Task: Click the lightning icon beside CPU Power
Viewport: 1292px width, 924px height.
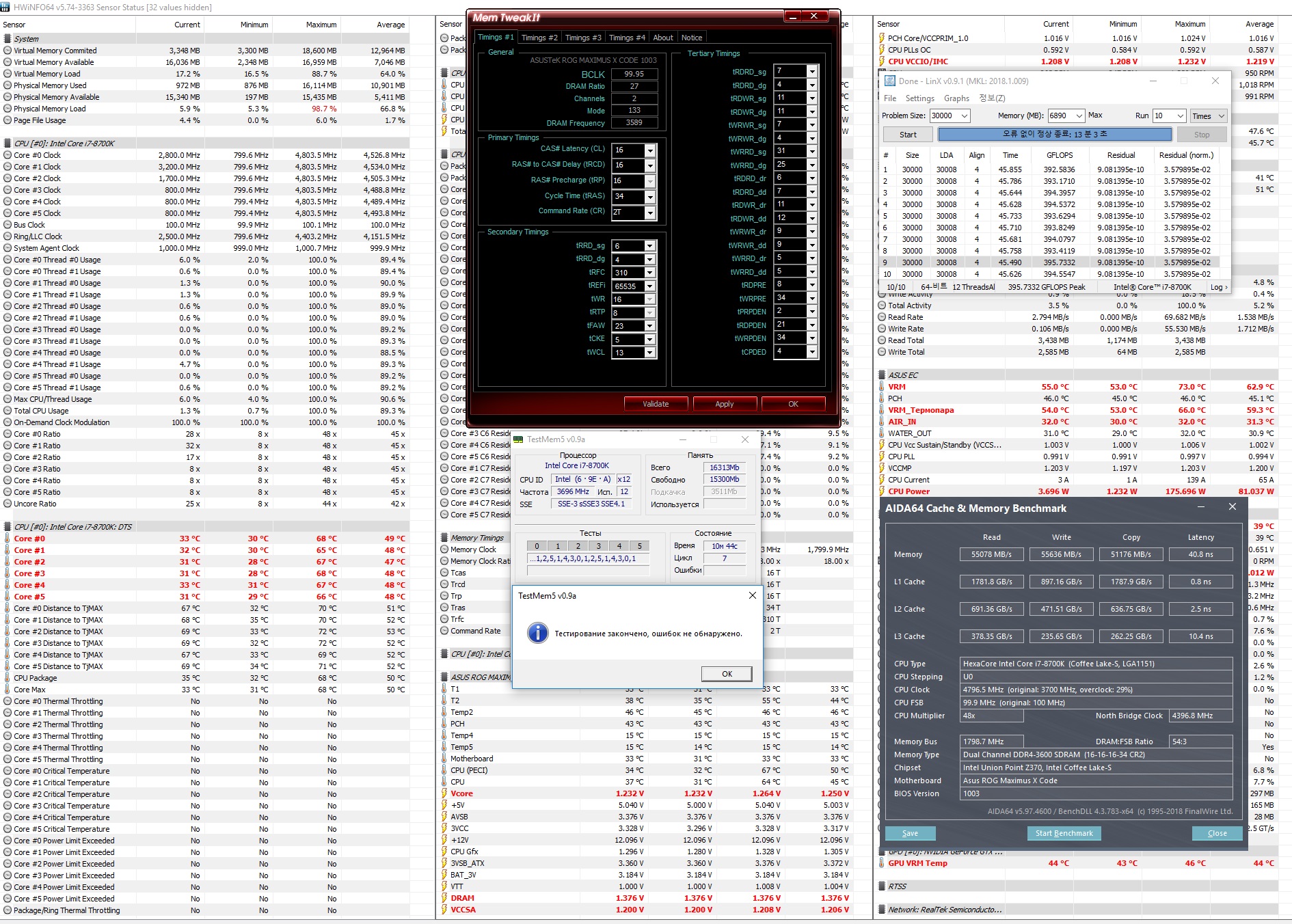Action: tap(882, 491)
